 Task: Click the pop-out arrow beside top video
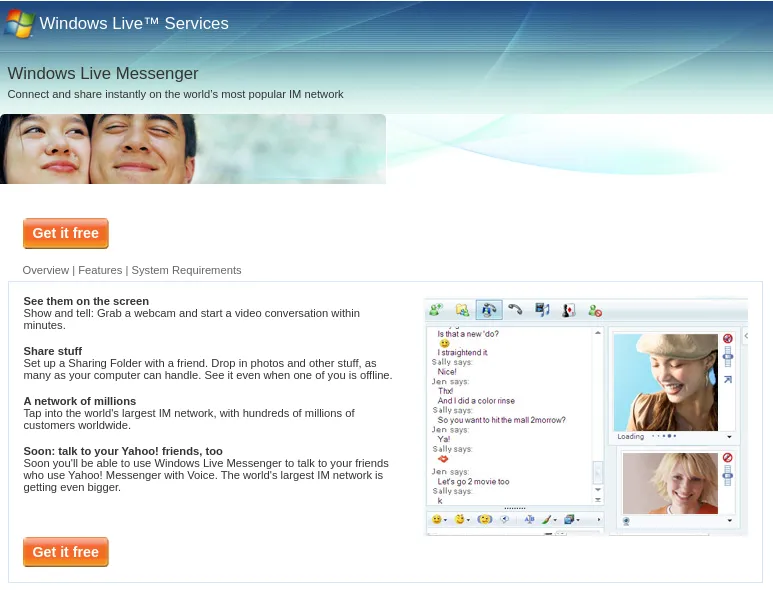click(728, 380)
